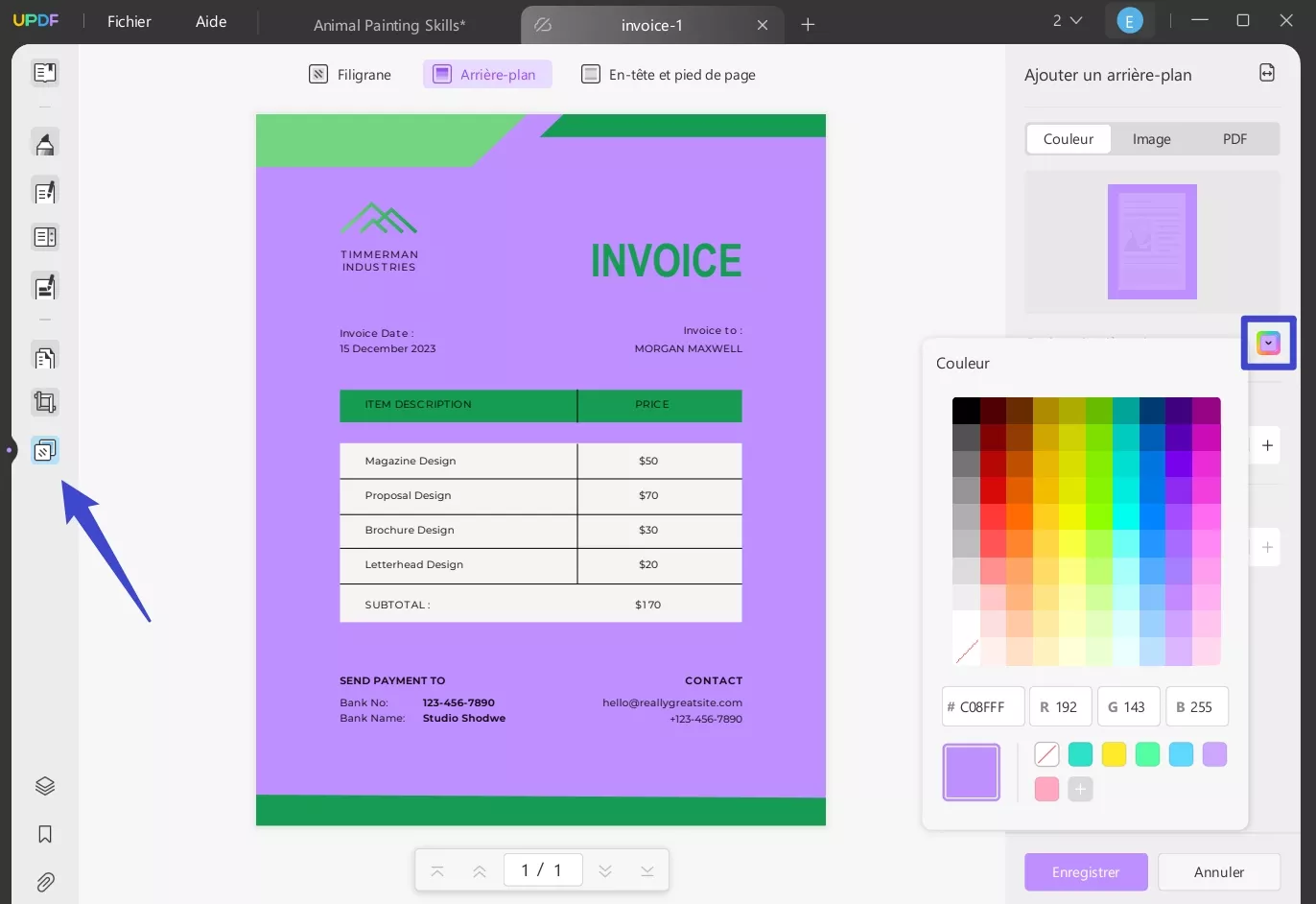Open the window count dropdown showing 2

click(x=1067, y=20)
